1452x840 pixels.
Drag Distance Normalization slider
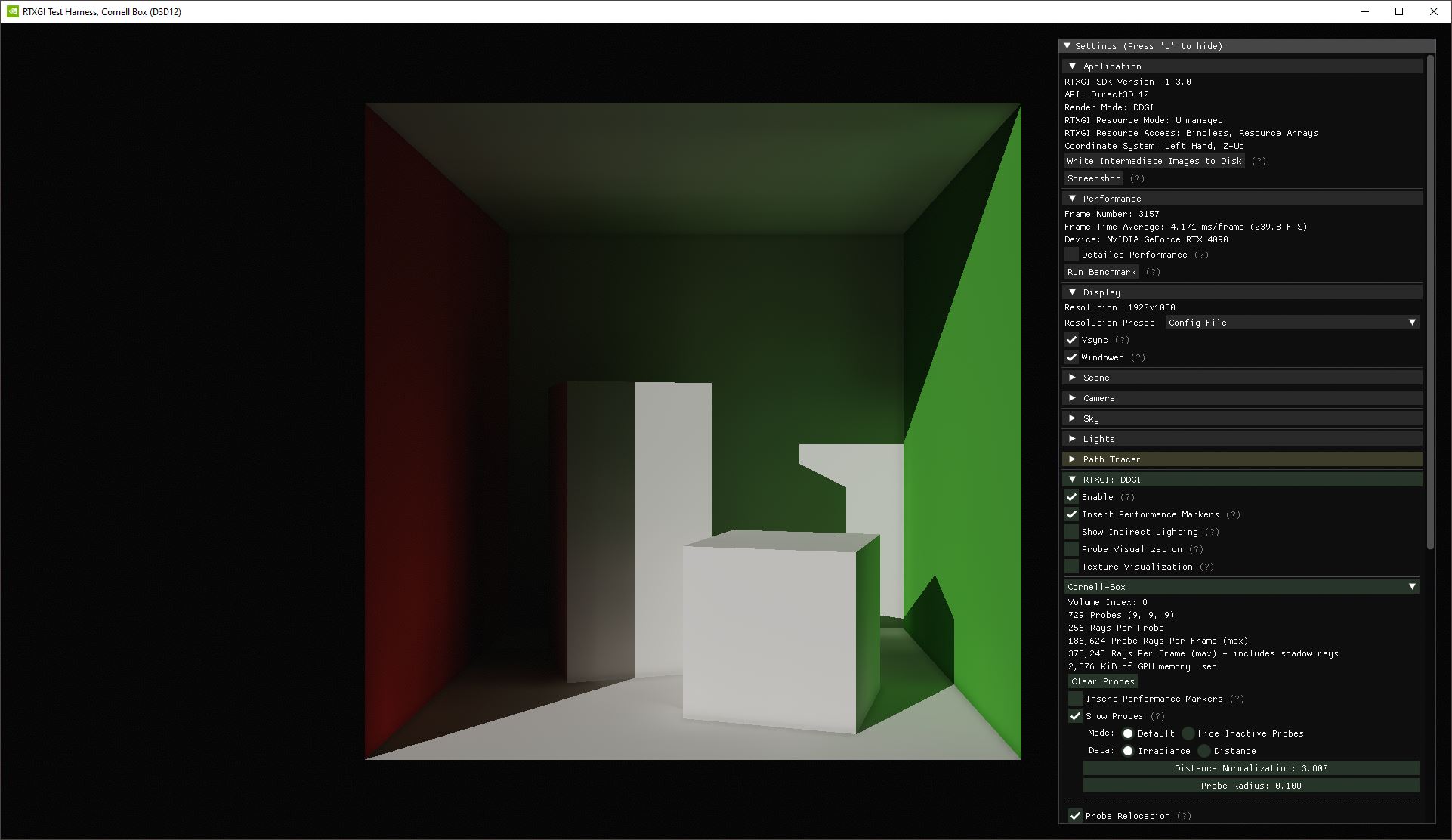(1244, 767)
